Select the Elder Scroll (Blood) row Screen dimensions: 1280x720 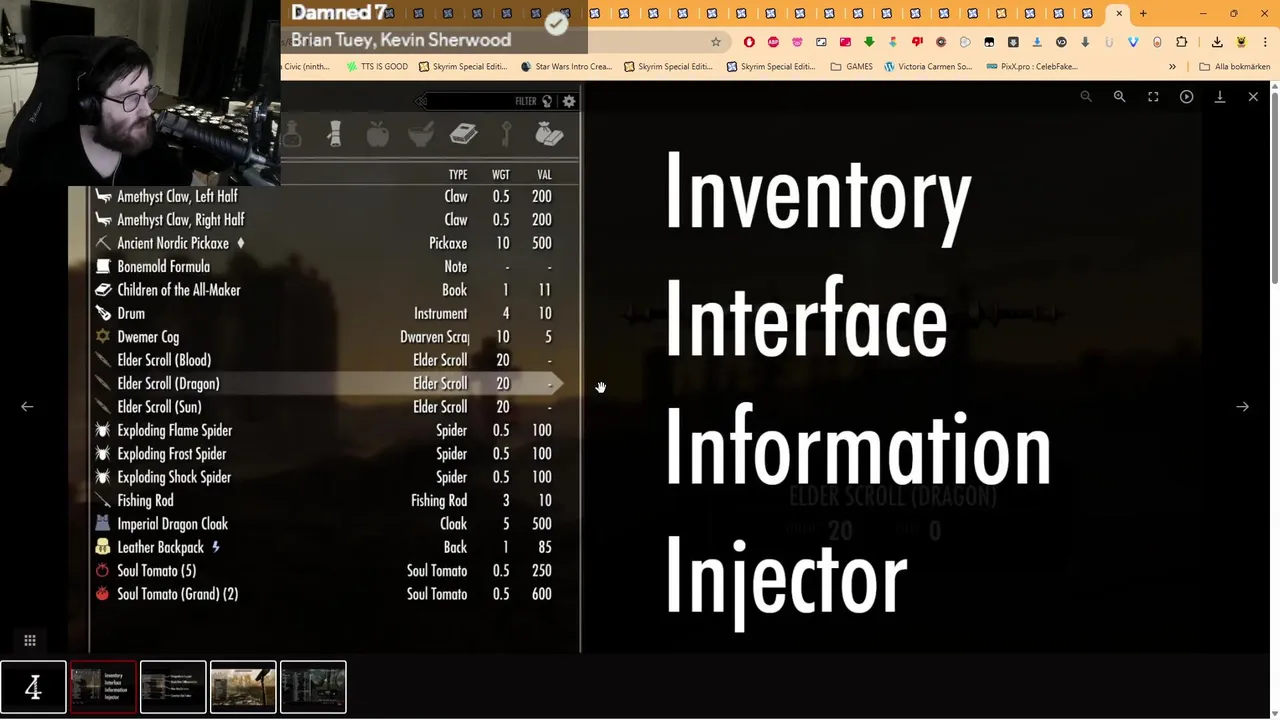pos(326,360)
